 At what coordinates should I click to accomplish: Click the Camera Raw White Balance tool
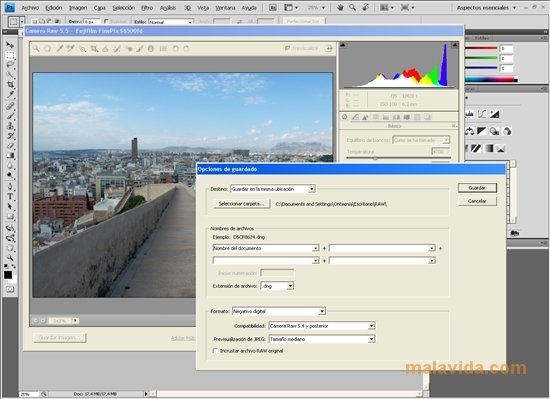pos(60,49)
